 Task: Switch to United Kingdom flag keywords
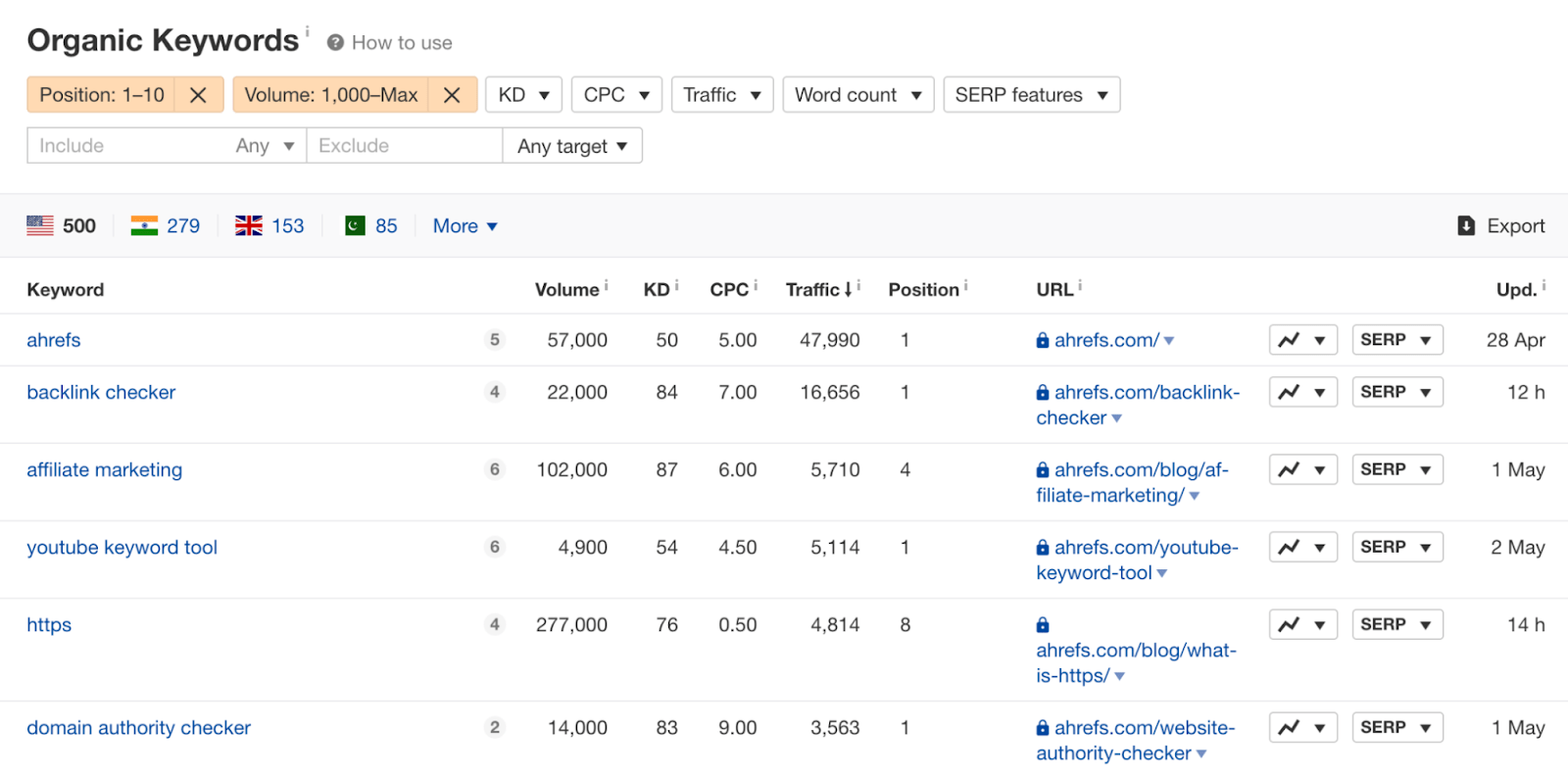tap(269, 226)
